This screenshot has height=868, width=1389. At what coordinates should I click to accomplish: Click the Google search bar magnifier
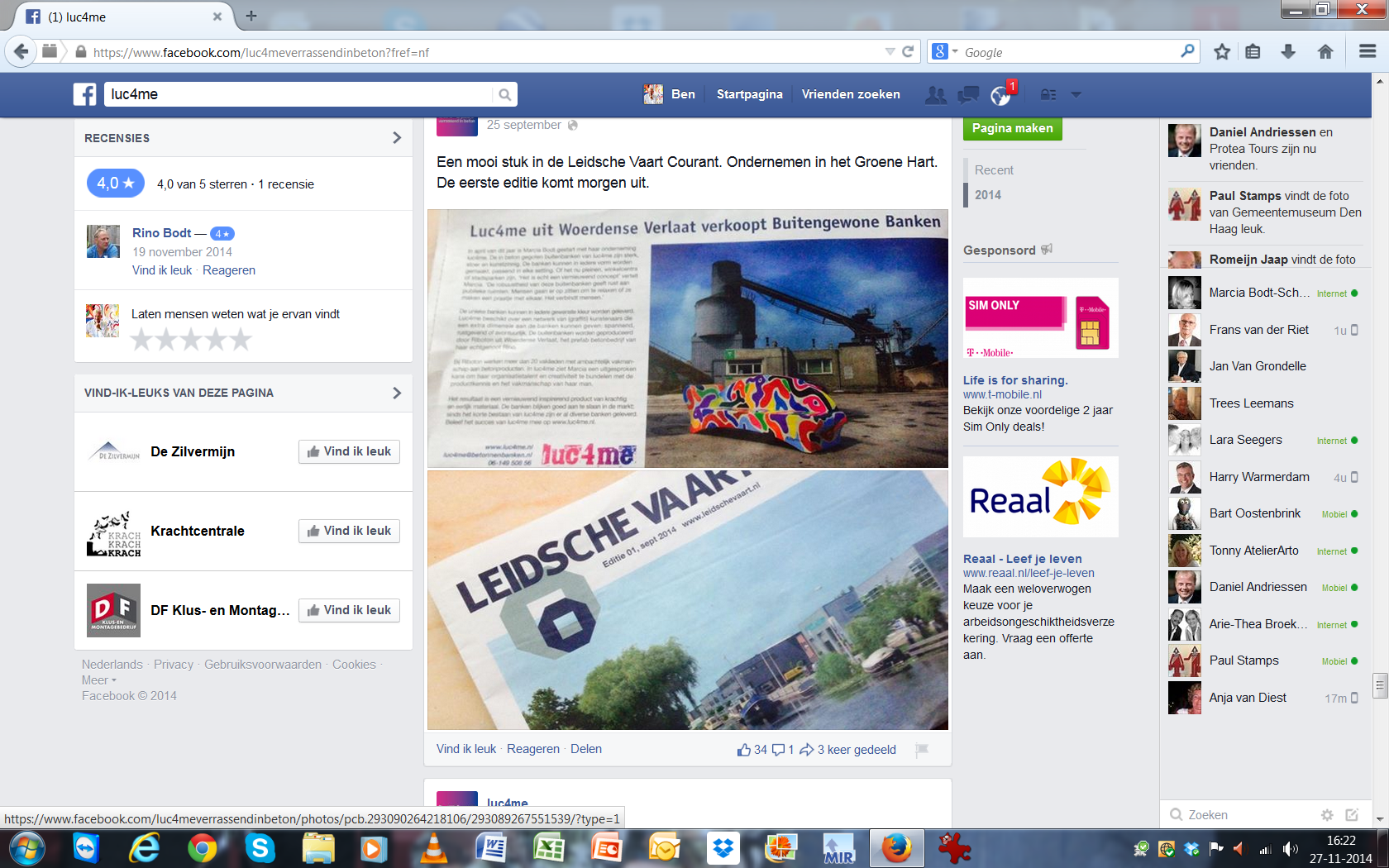1187,51
